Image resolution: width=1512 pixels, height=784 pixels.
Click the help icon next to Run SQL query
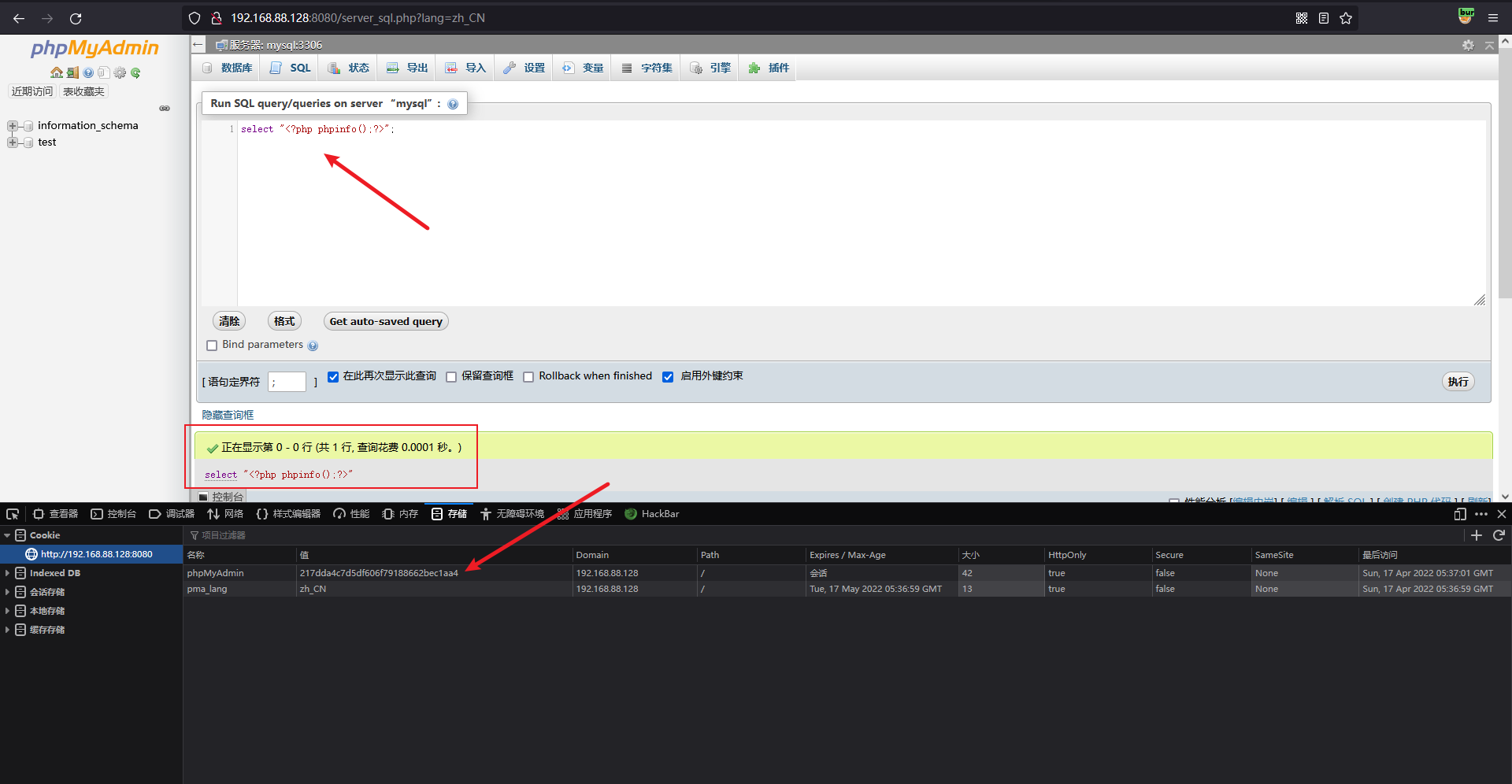coord(453,104)
